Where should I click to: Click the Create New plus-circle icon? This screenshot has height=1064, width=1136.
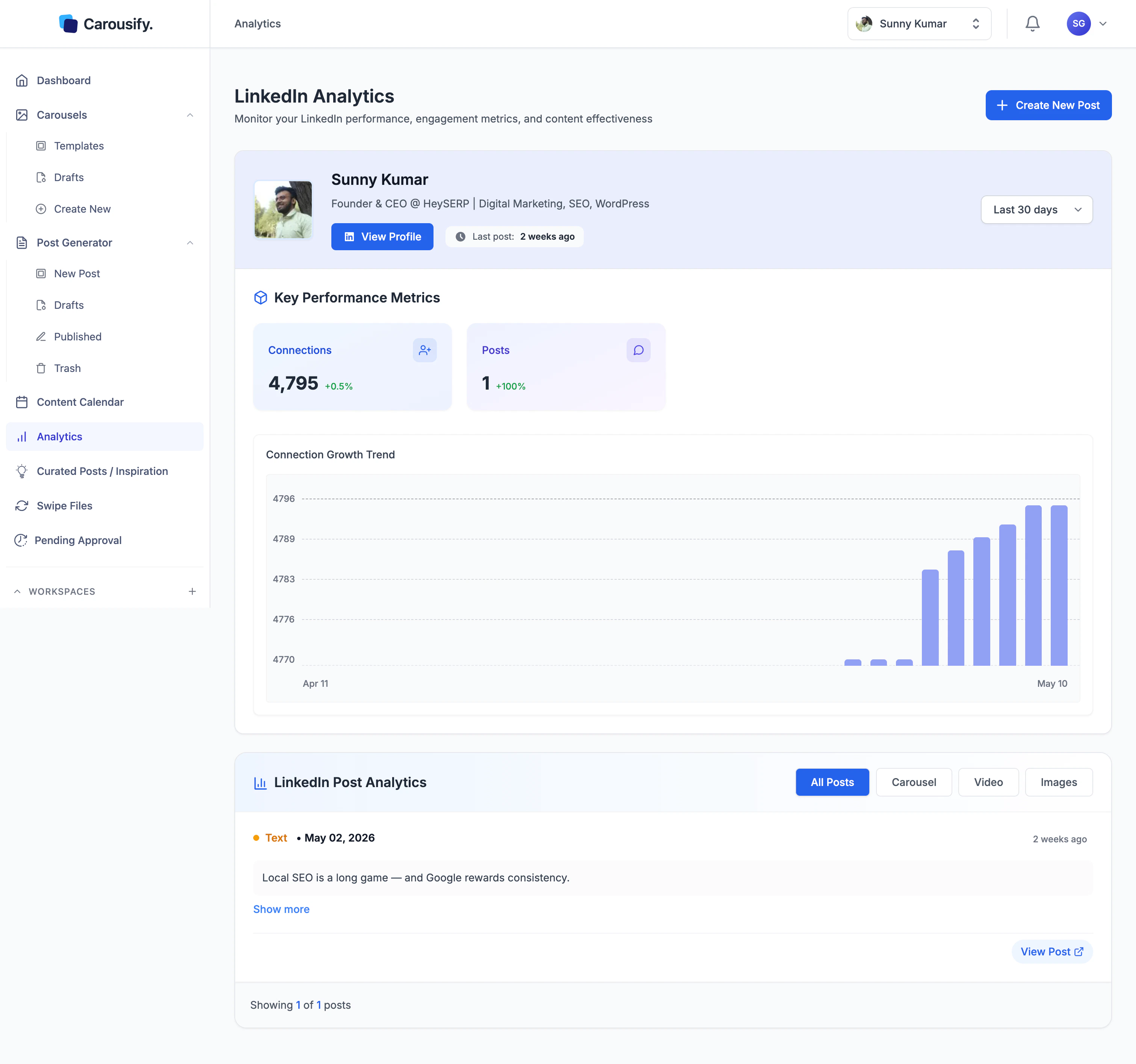pyautogui.click(x=41, y=209)
